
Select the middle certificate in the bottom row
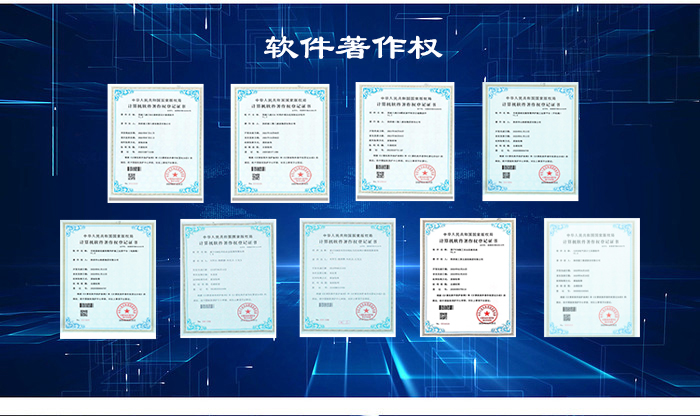349,276
